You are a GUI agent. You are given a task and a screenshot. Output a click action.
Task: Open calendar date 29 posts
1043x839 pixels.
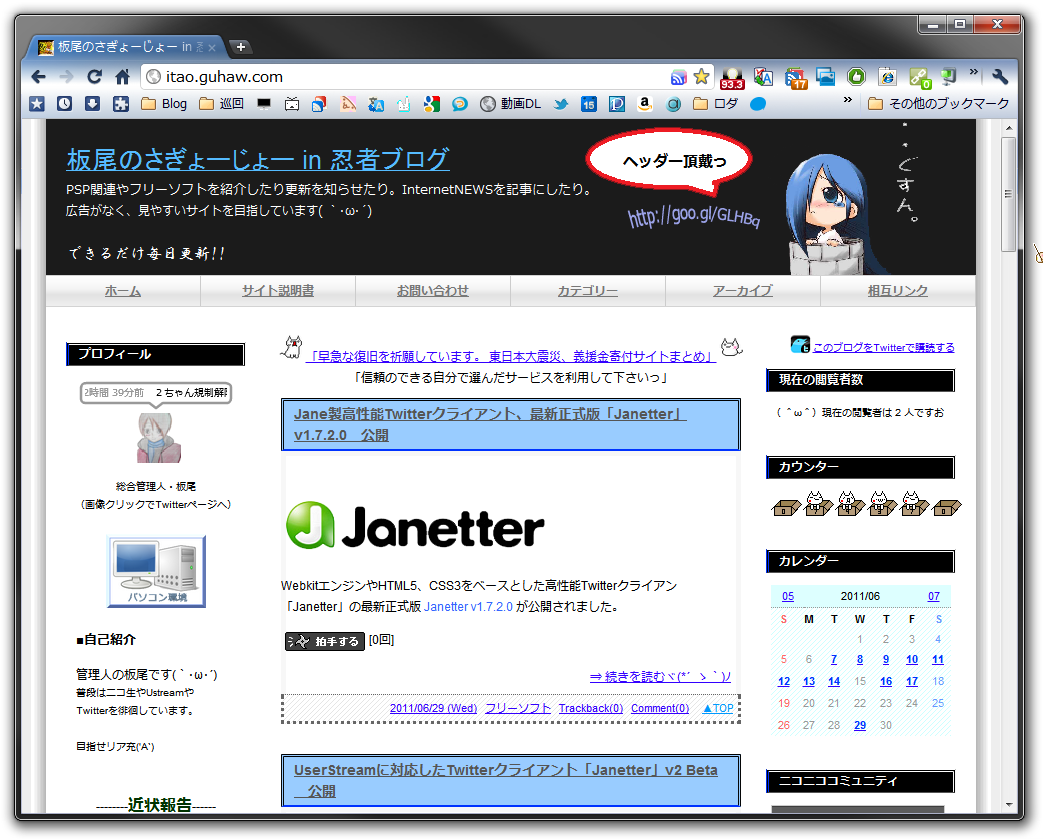tap(860, 725)
